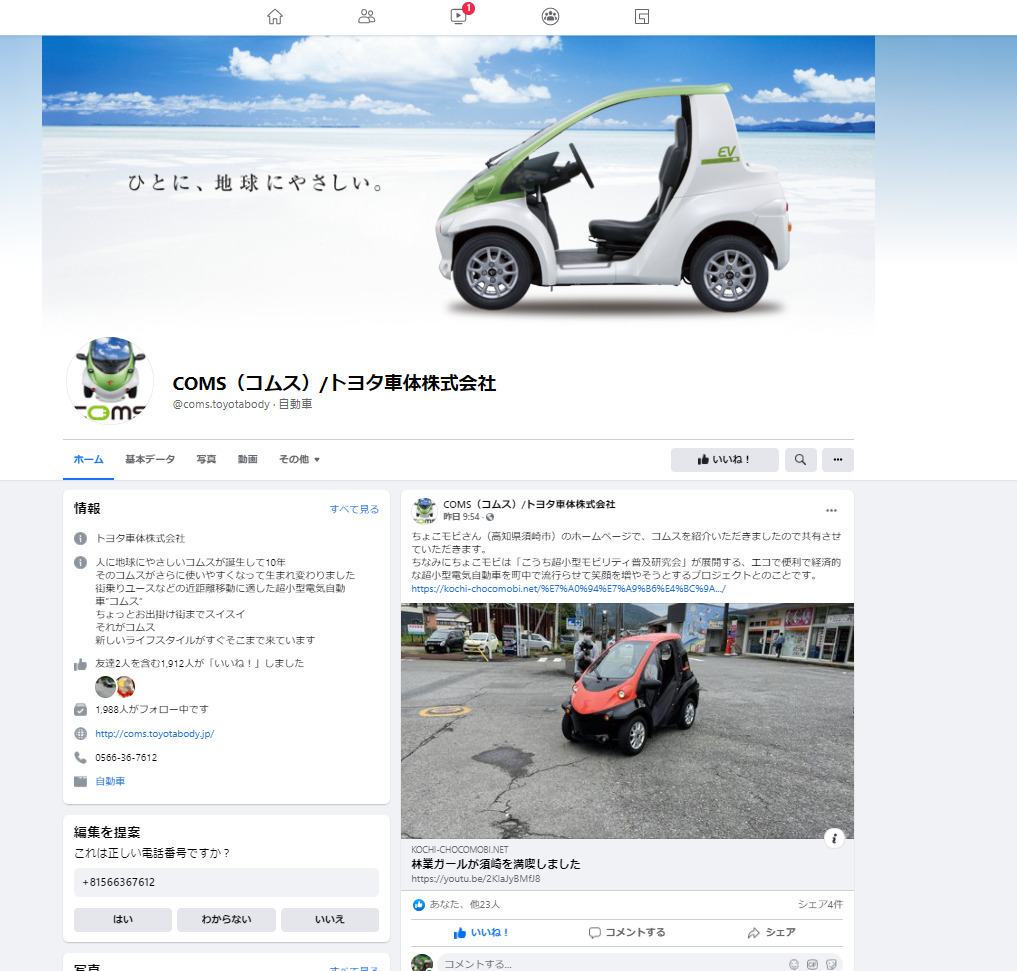Switch to the 基本データ tab
1017x971 pixels.
pos(150,460)
